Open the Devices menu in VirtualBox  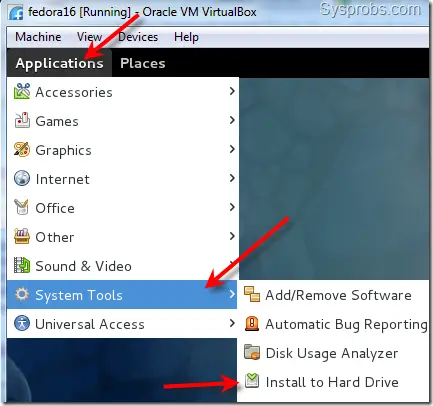[138, 37]
